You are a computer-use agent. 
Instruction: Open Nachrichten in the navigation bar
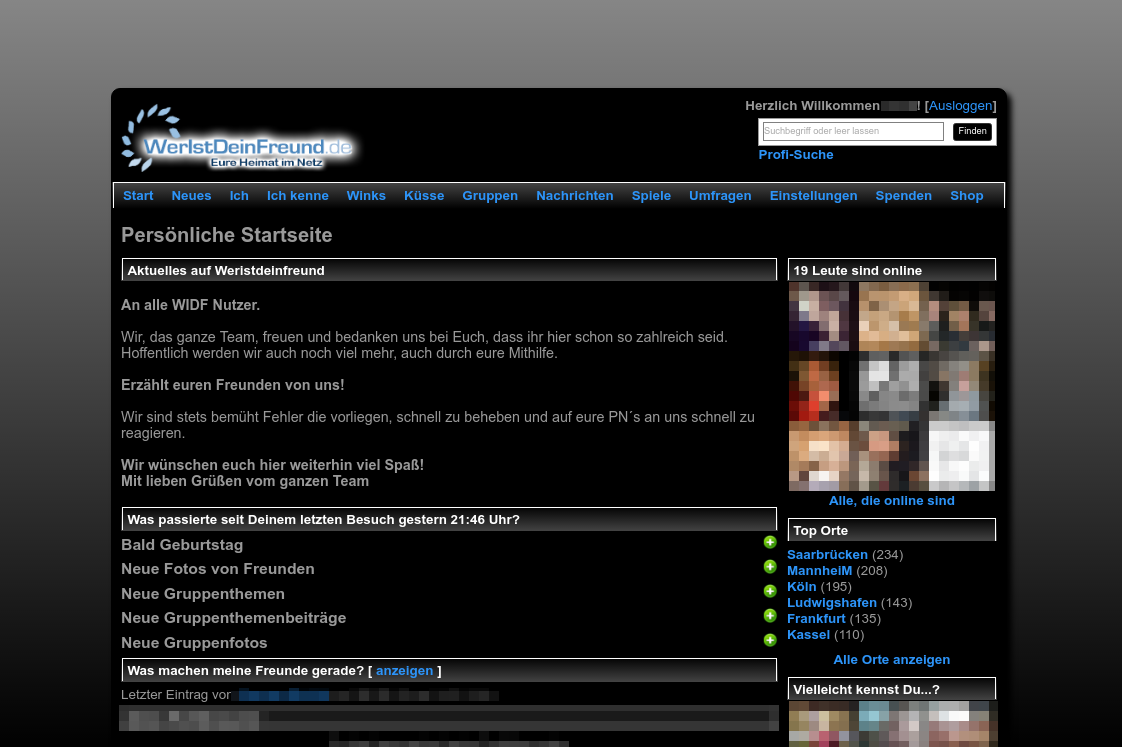575,196
